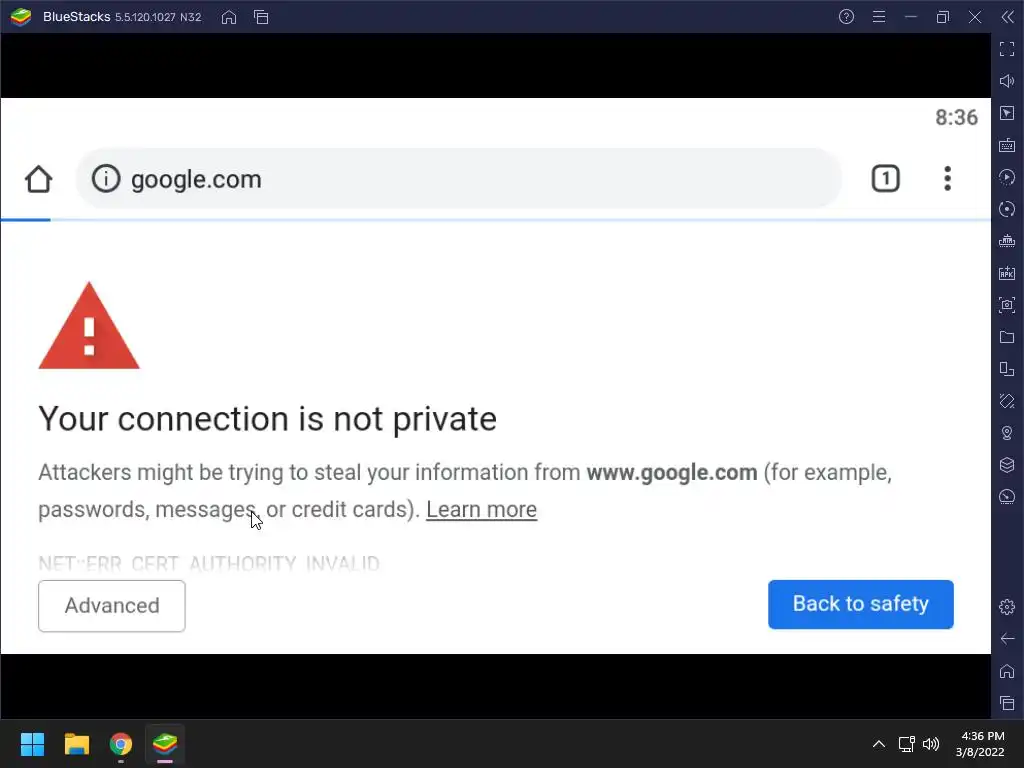Click the Install APK sidebar icon
This screenshot has height=768, width=1024.
pos(1007,273)
